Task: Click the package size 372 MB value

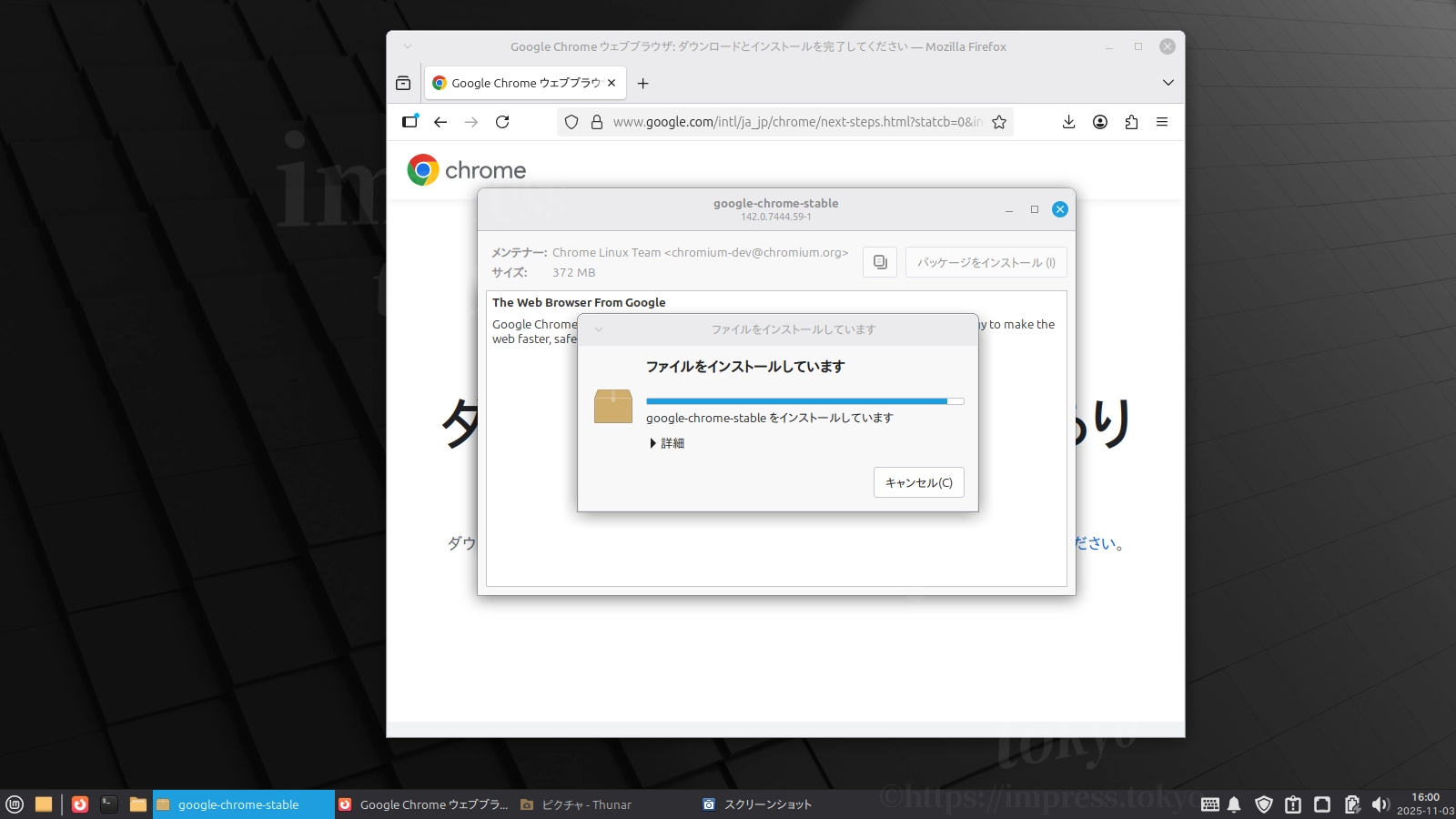Action: [x=573, y=273]
